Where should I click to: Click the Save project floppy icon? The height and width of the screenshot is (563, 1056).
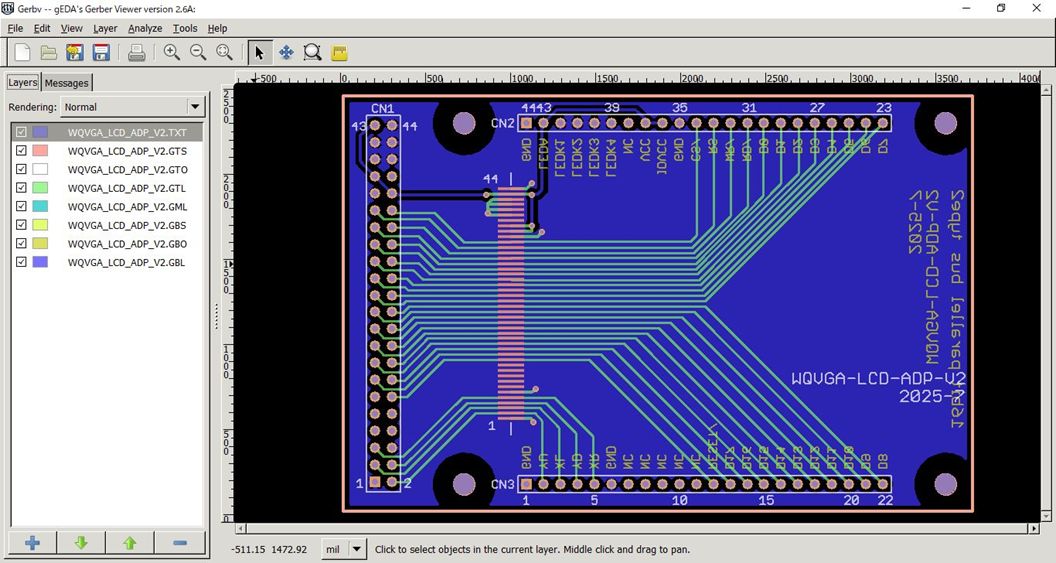click(x=101, y=53)
